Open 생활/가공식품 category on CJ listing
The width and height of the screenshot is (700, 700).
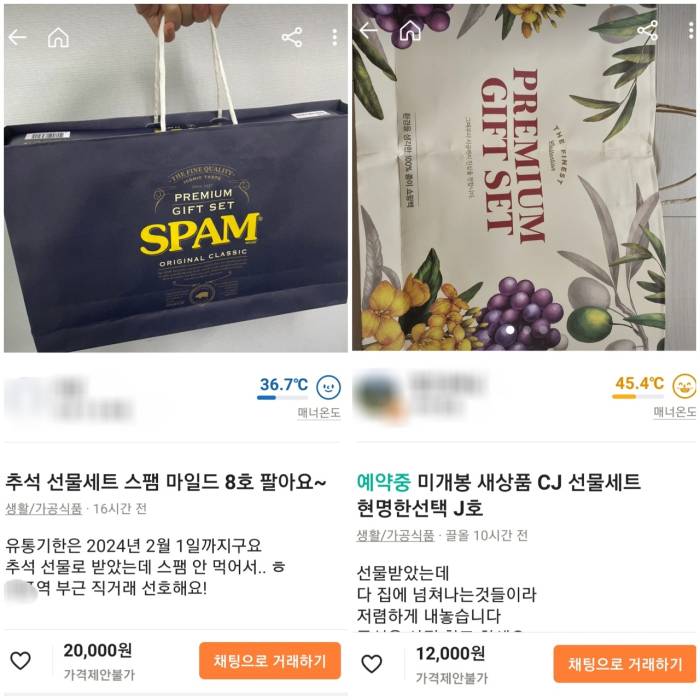395,535
